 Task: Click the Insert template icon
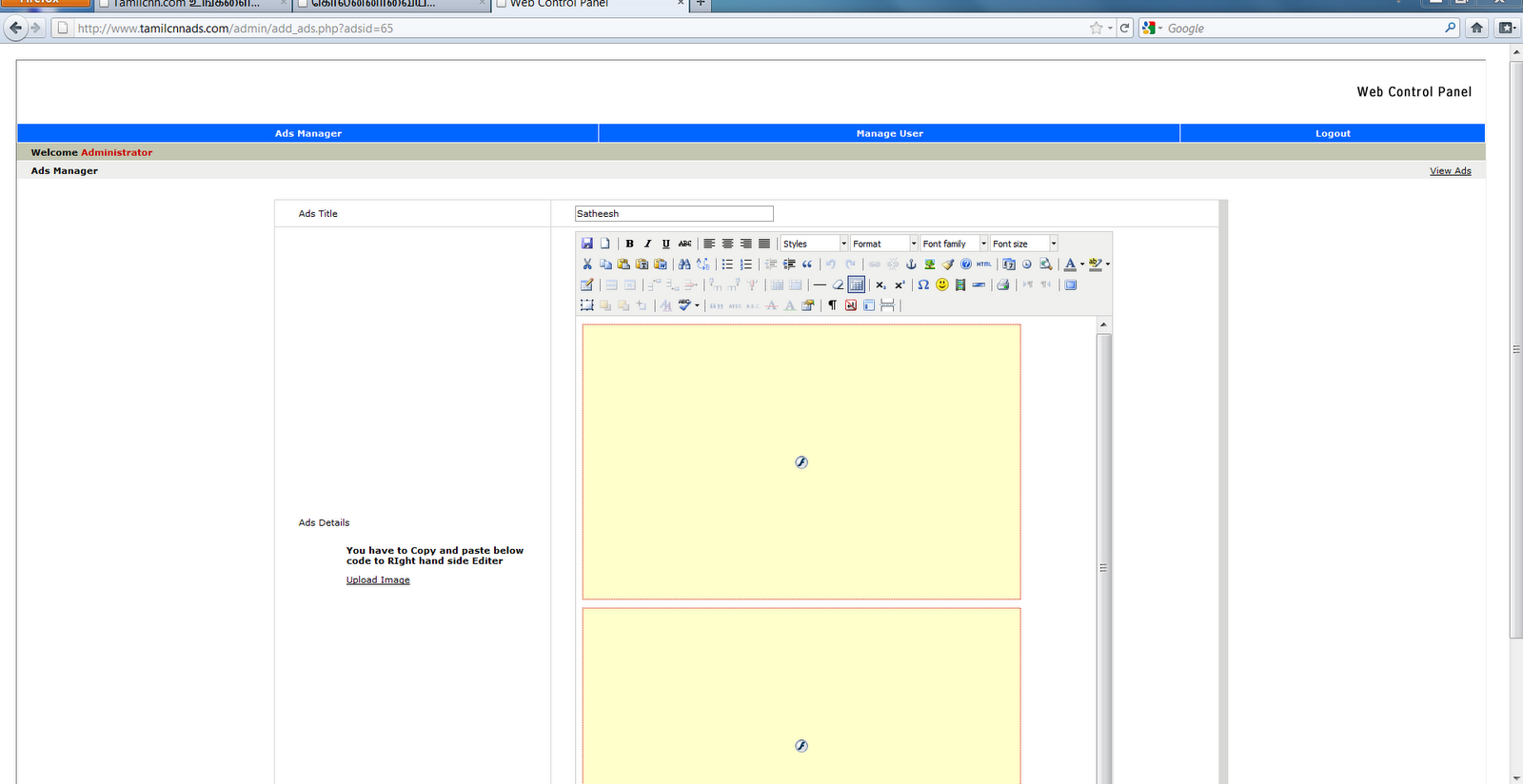[869, 305]
